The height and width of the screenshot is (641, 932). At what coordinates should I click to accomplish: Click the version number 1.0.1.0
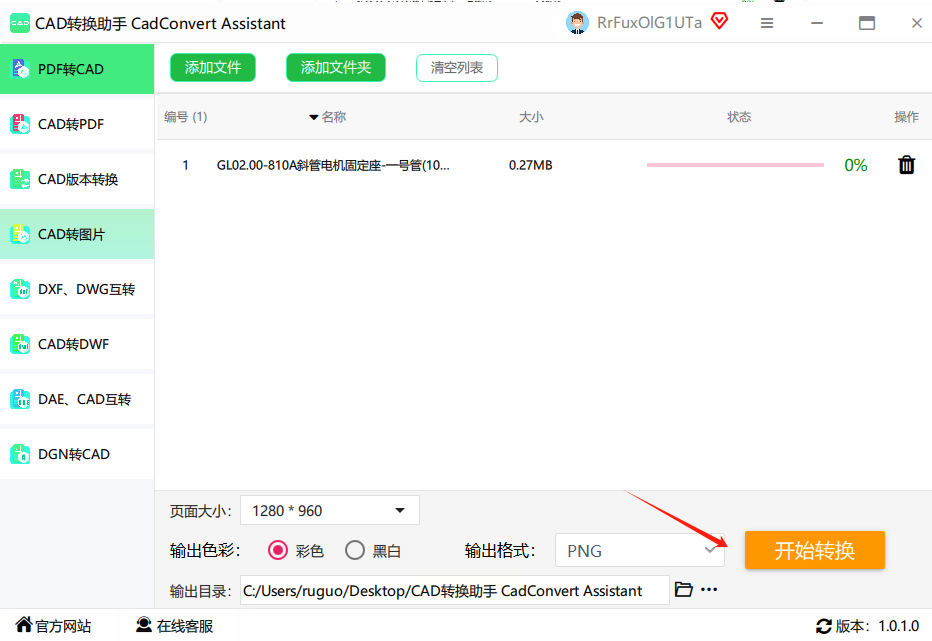[x=899, y=626]
